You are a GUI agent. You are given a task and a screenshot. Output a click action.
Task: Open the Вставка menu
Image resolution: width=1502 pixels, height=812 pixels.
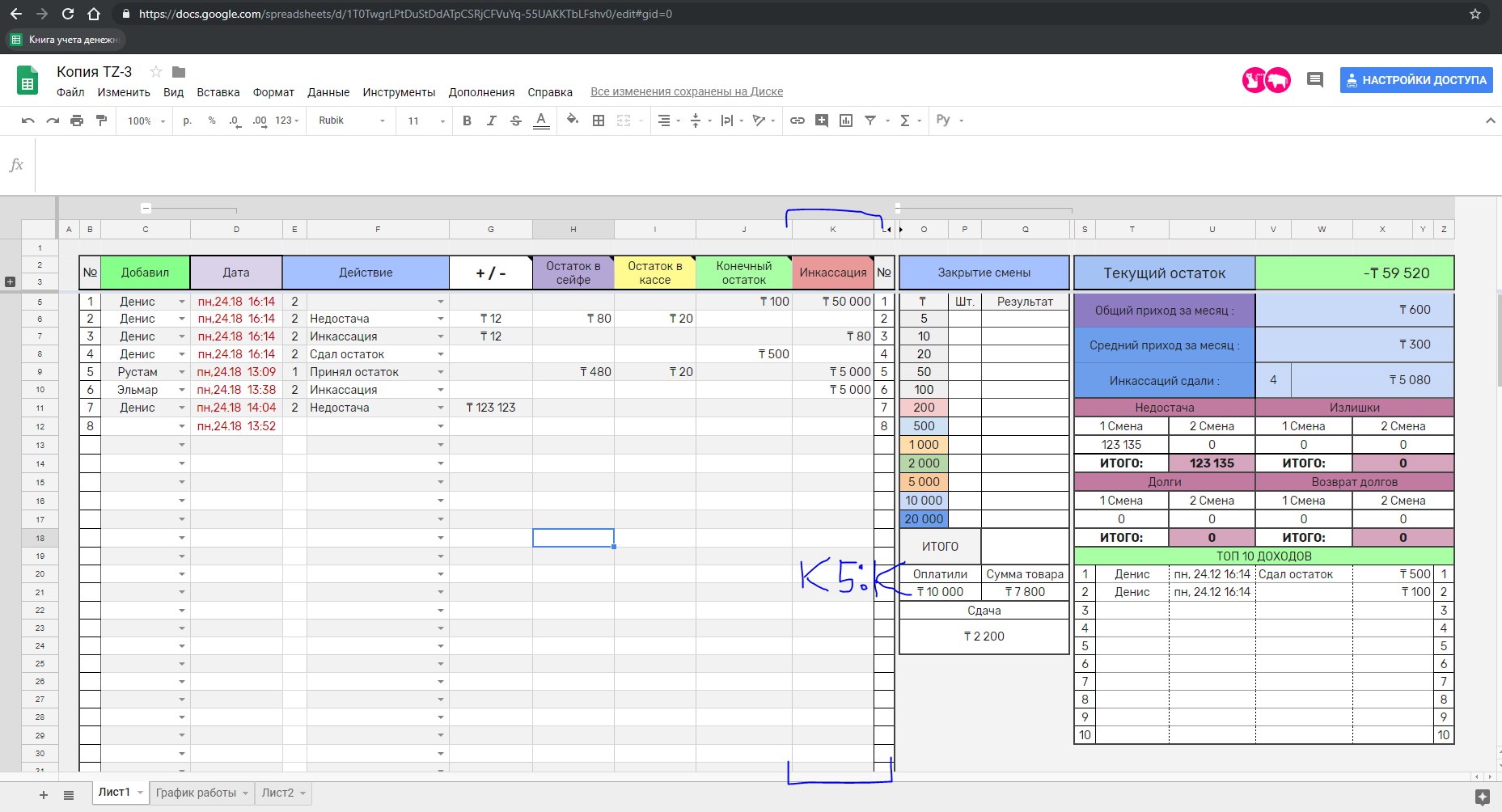(218, 92)
